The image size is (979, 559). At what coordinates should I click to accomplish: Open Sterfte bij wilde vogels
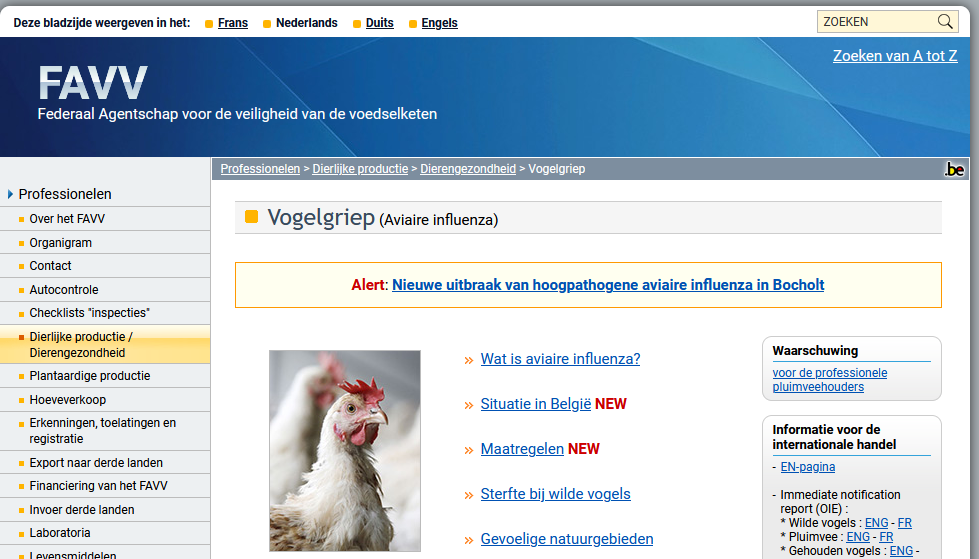point(556,494)
